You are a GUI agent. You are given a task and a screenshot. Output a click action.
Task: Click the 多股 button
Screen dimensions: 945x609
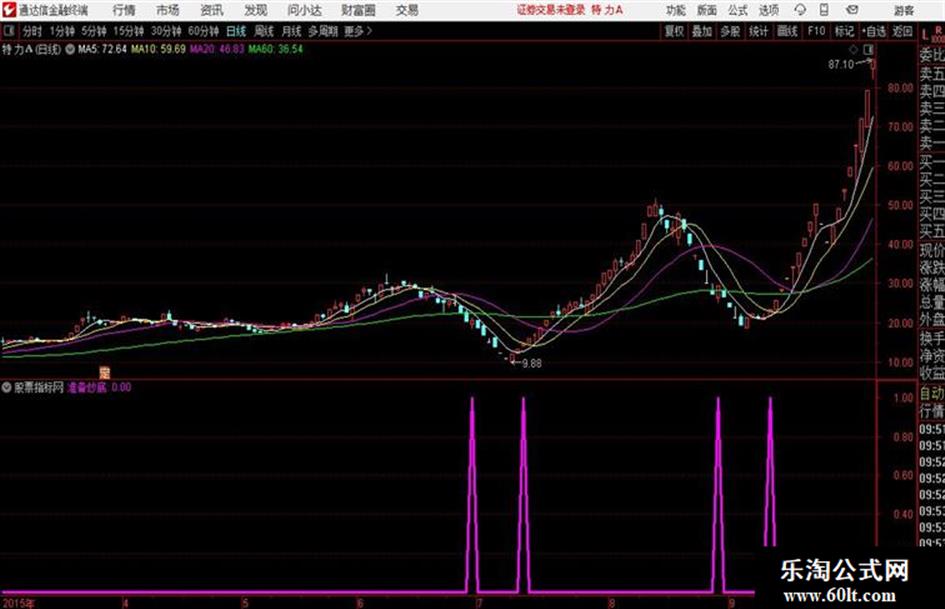(730, 31)
